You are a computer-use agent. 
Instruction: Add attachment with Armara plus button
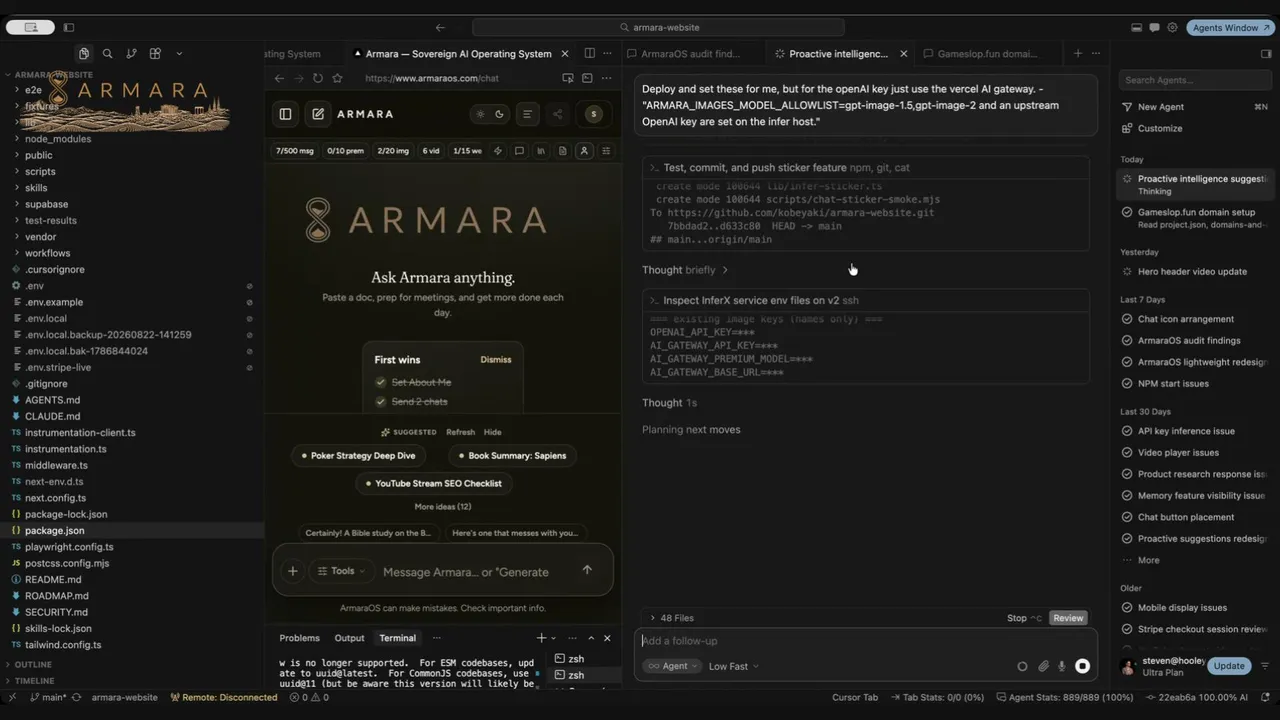[x=293, y=571]
